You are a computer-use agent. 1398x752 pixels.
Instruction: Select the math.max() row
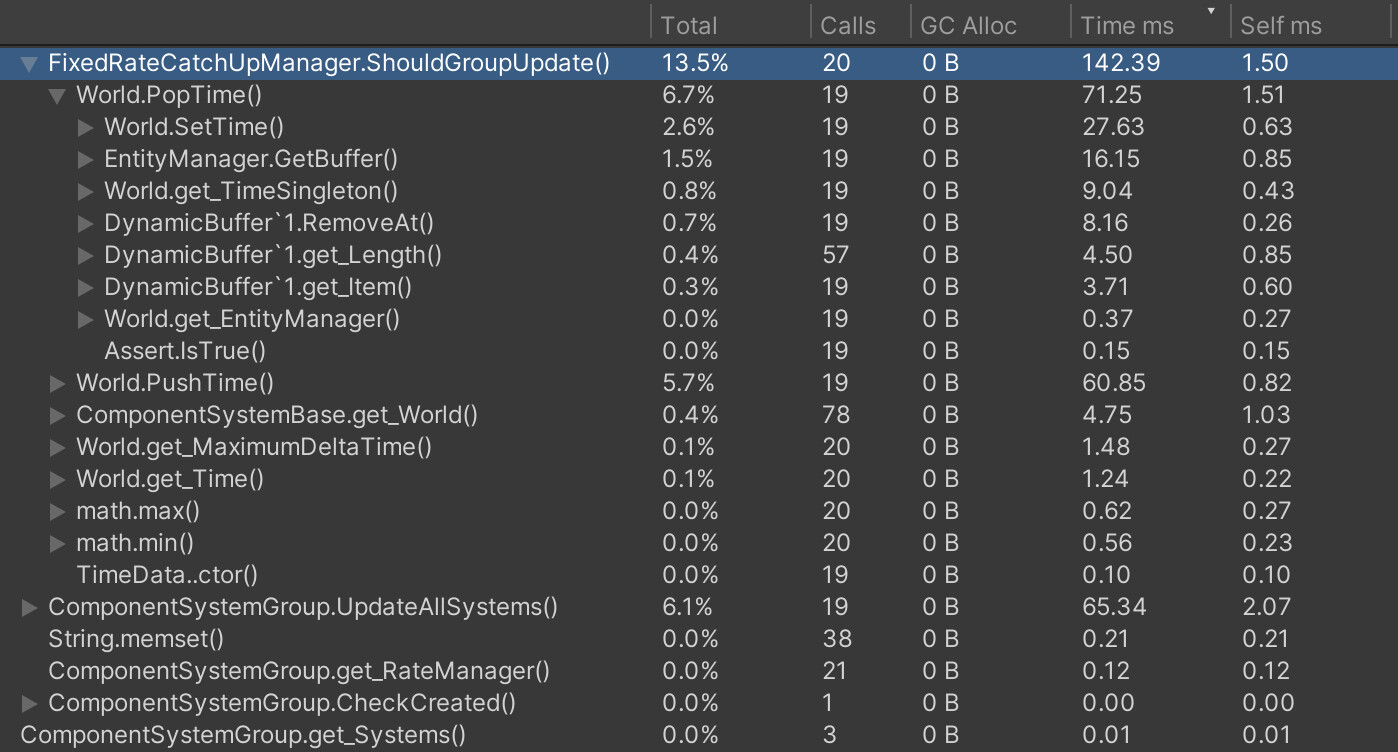(x=699, y=512)
